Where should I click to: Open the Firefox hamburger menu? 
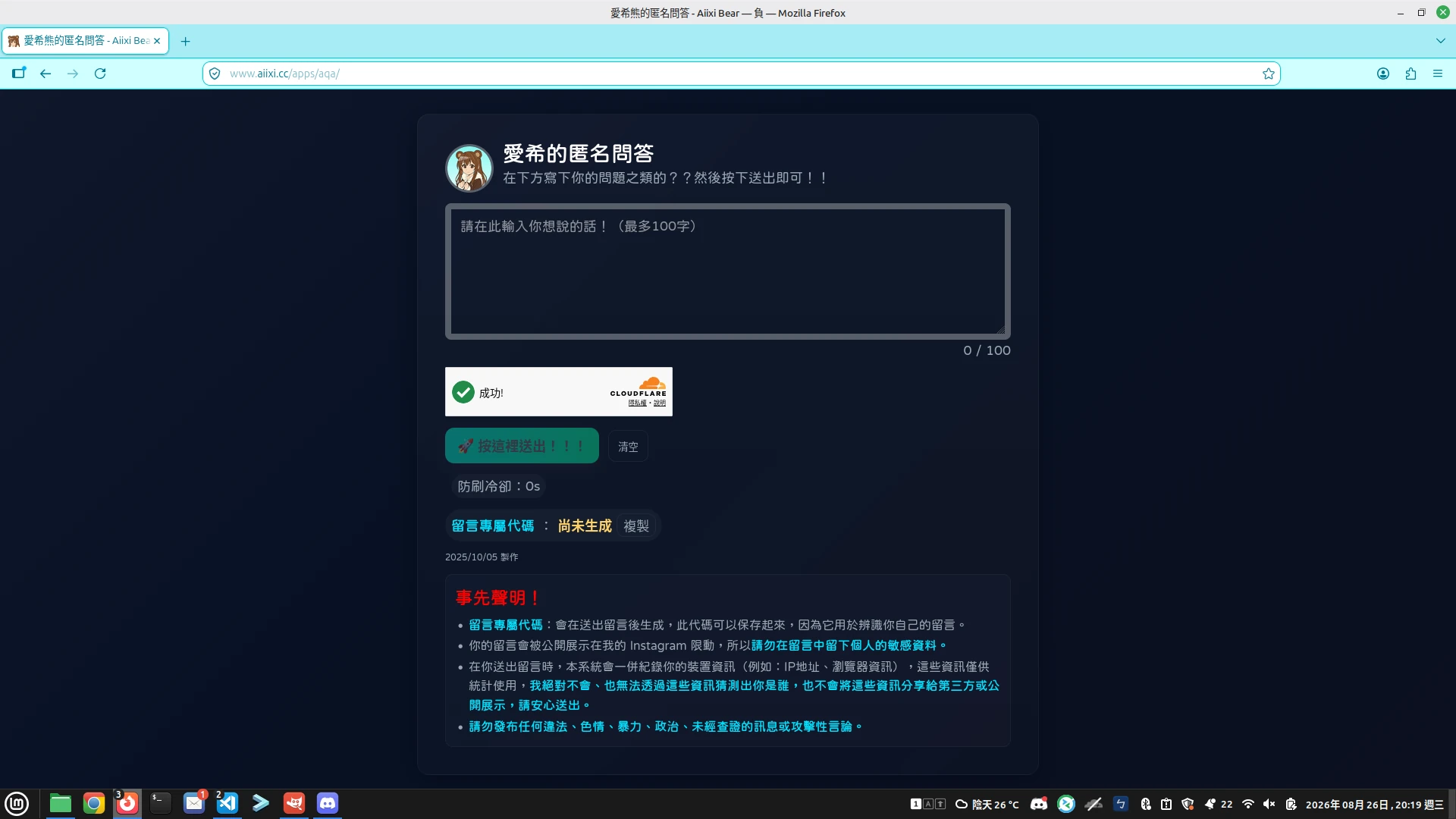coord(1438,74)
